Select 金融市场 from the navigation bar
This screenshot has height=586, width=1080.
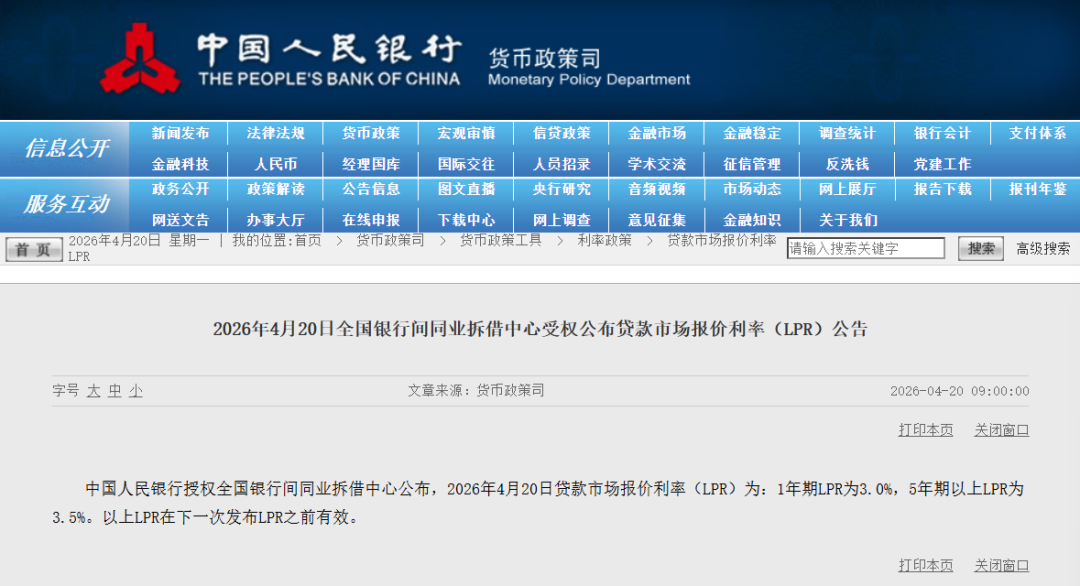[x=656, y=132]
